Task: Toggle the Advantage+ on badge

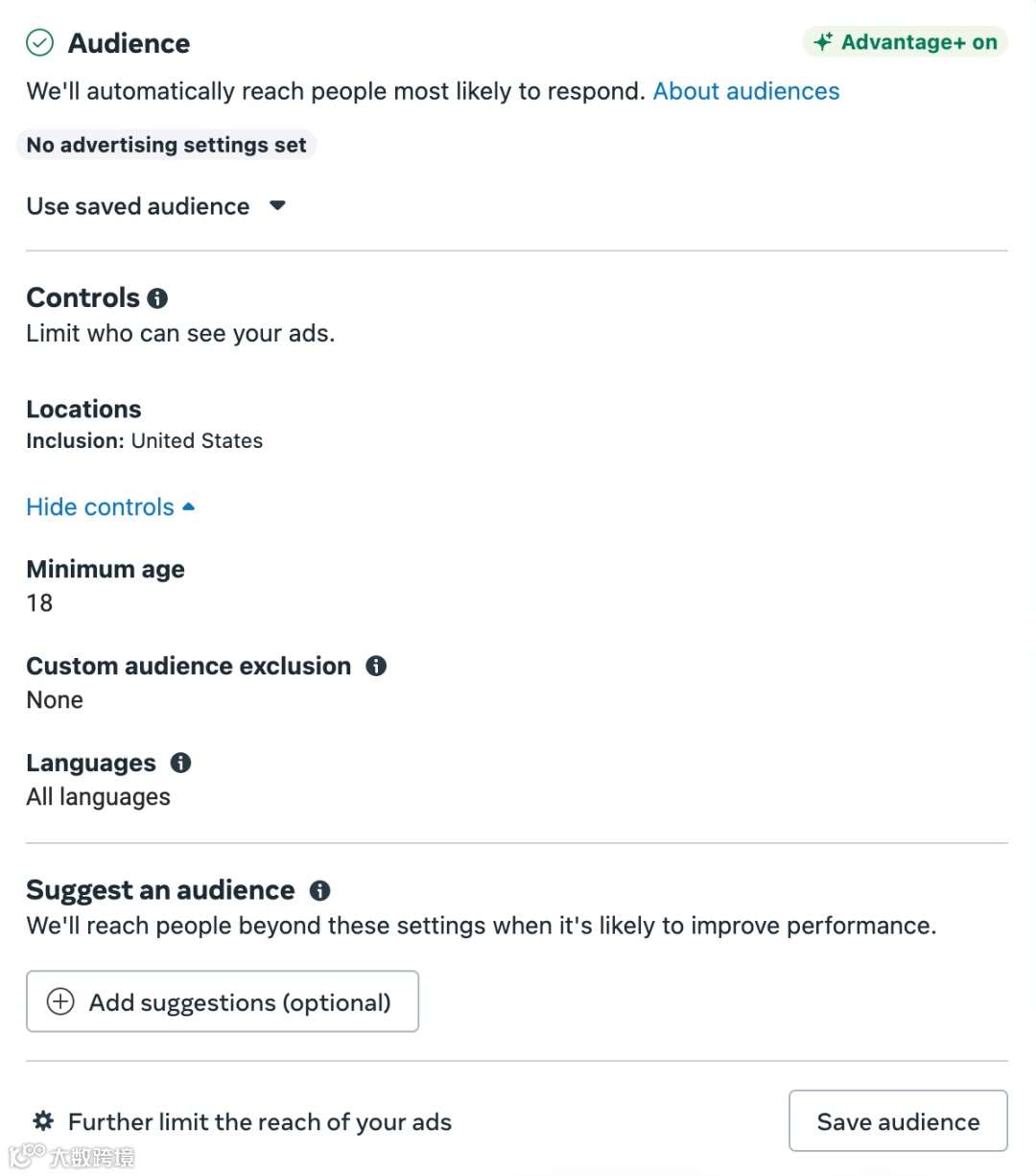Action: [905, 42]
